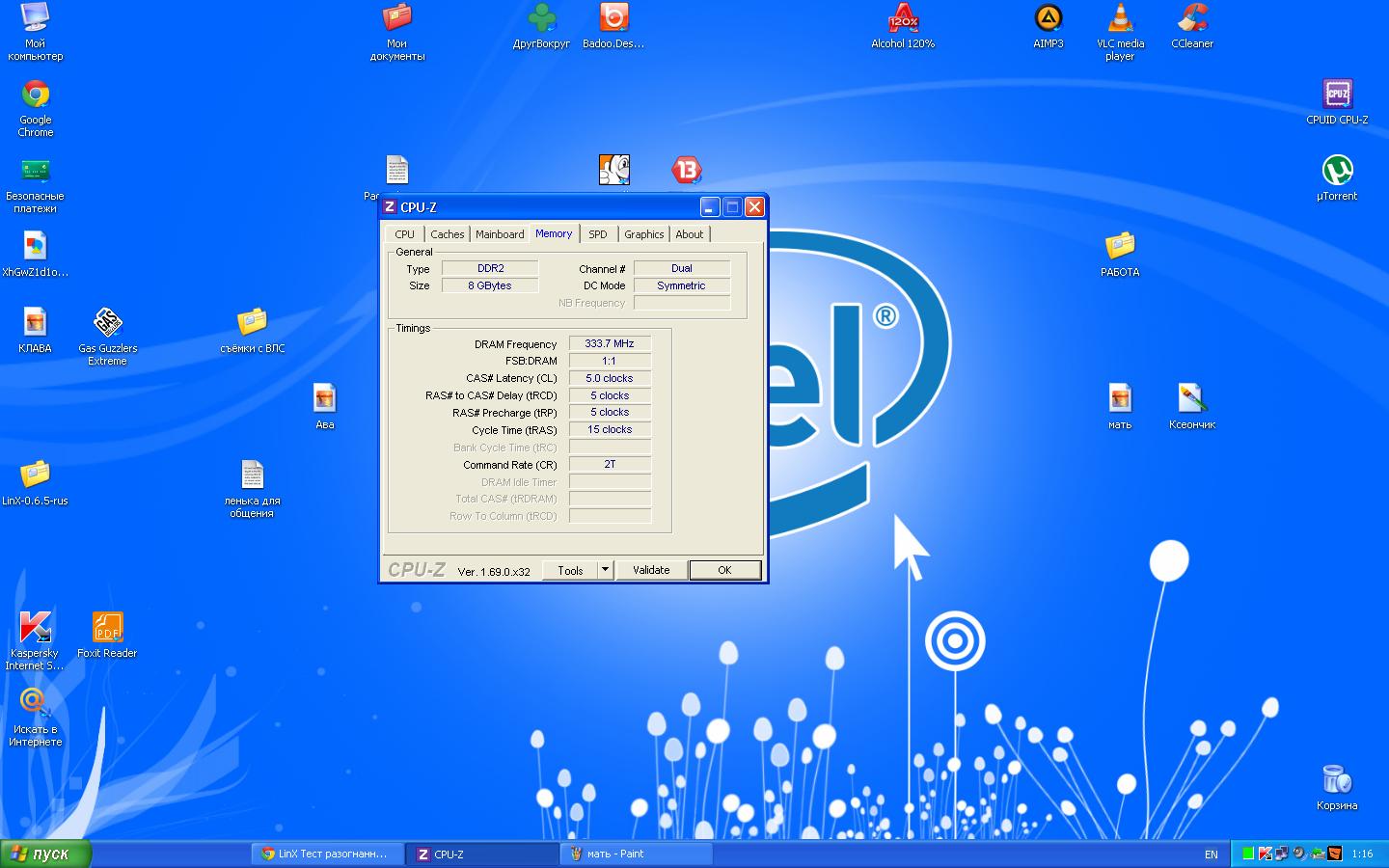Click the Type field showing DDR2
Image resolution: width=1389 pixels, height=868 pixels.
pos(490,268)
